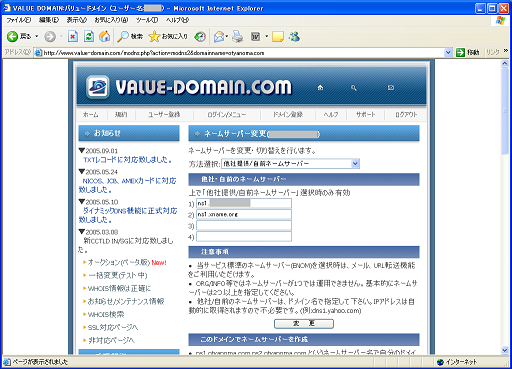Open the TXTレコード news link
This screenshot has height=369, width=512.
[x=128, y=160]
